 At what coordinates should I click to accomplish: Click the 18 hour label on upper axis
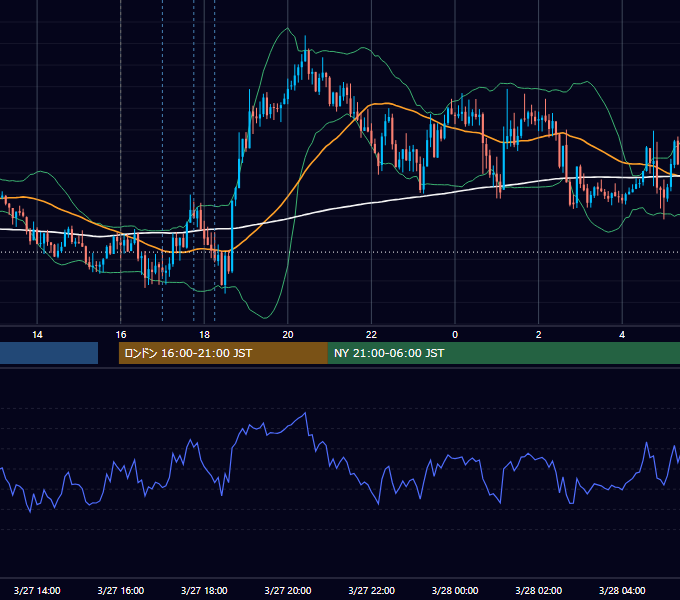pyautogui.click(x=204, y=335)
